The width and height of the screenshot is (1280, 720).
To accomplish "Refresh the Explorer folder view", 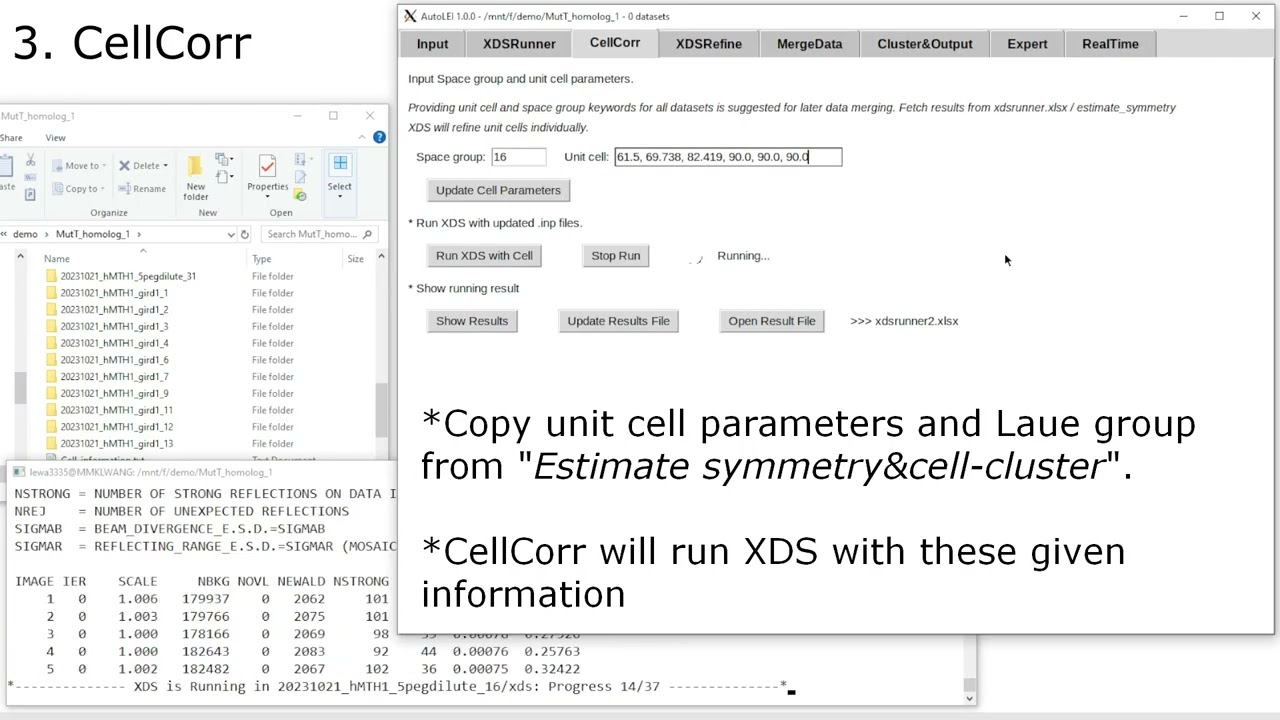I will [245, 234].
